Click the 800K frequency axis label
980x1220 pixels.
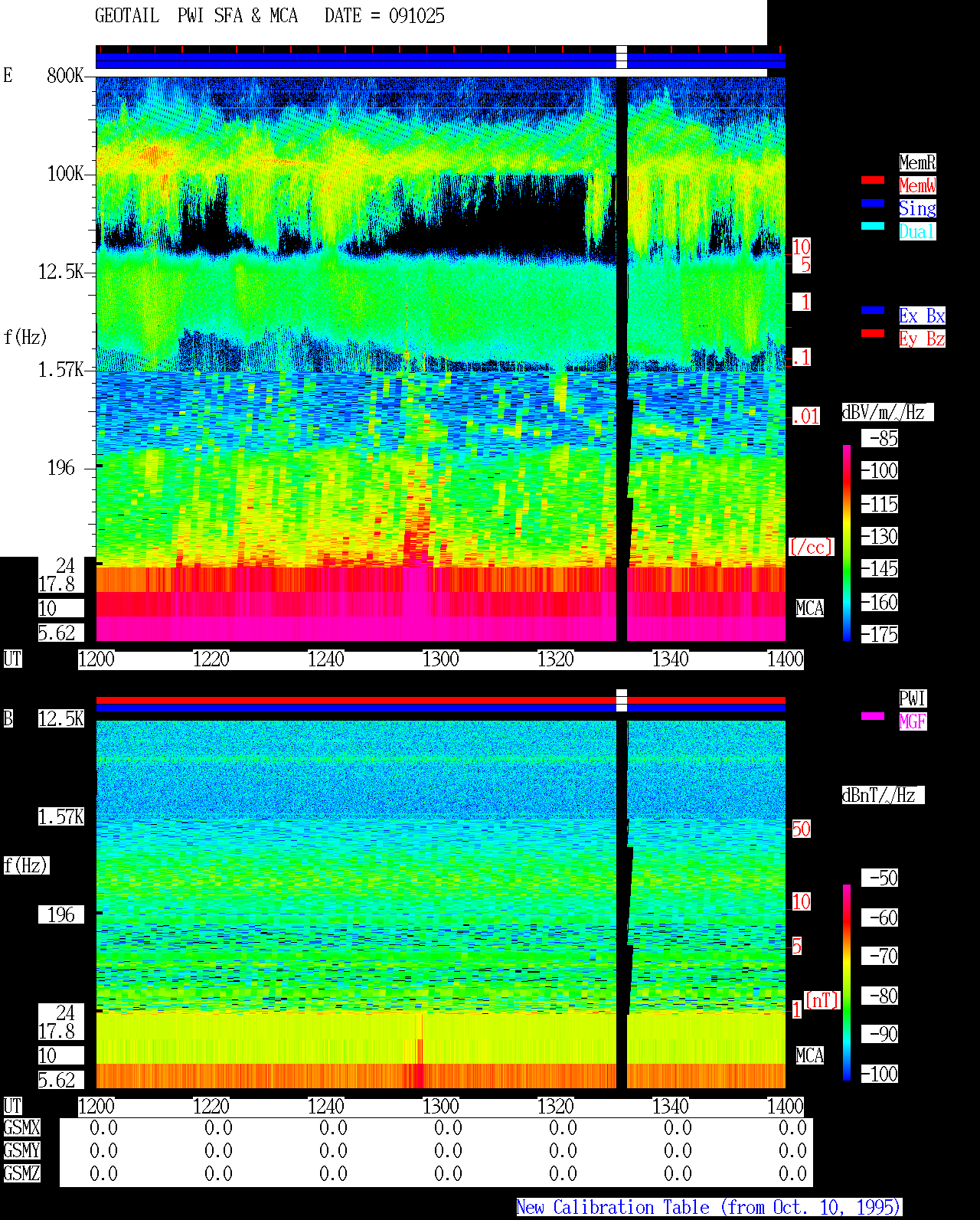65,75
